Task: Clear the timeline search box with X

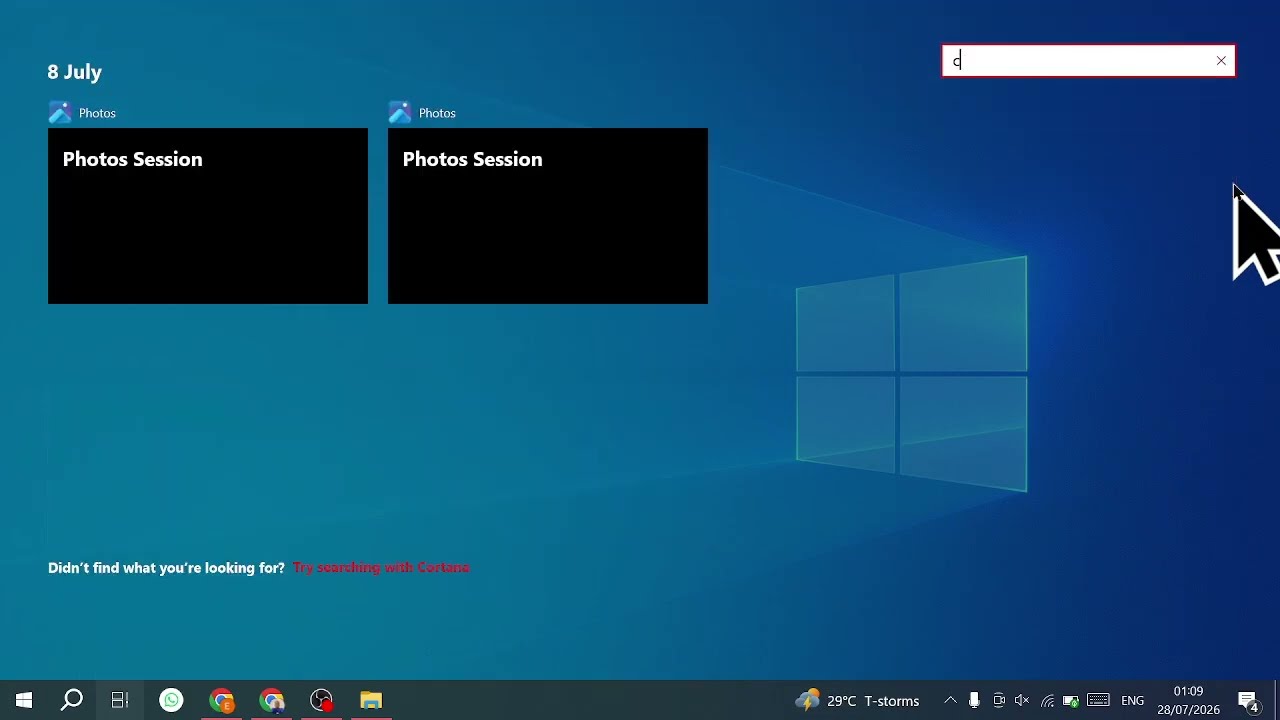Action: pyautogui.click(x=1221, y=61)
